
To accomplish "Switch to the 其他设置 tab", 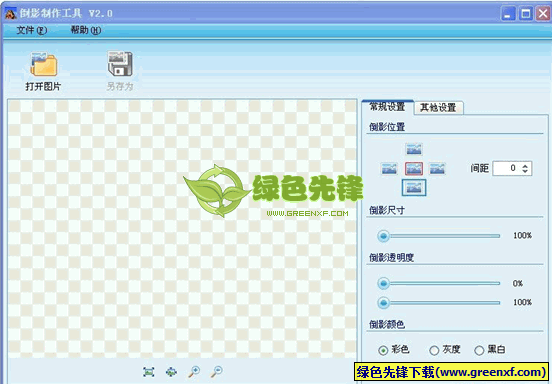I will (x=438, y=107).
